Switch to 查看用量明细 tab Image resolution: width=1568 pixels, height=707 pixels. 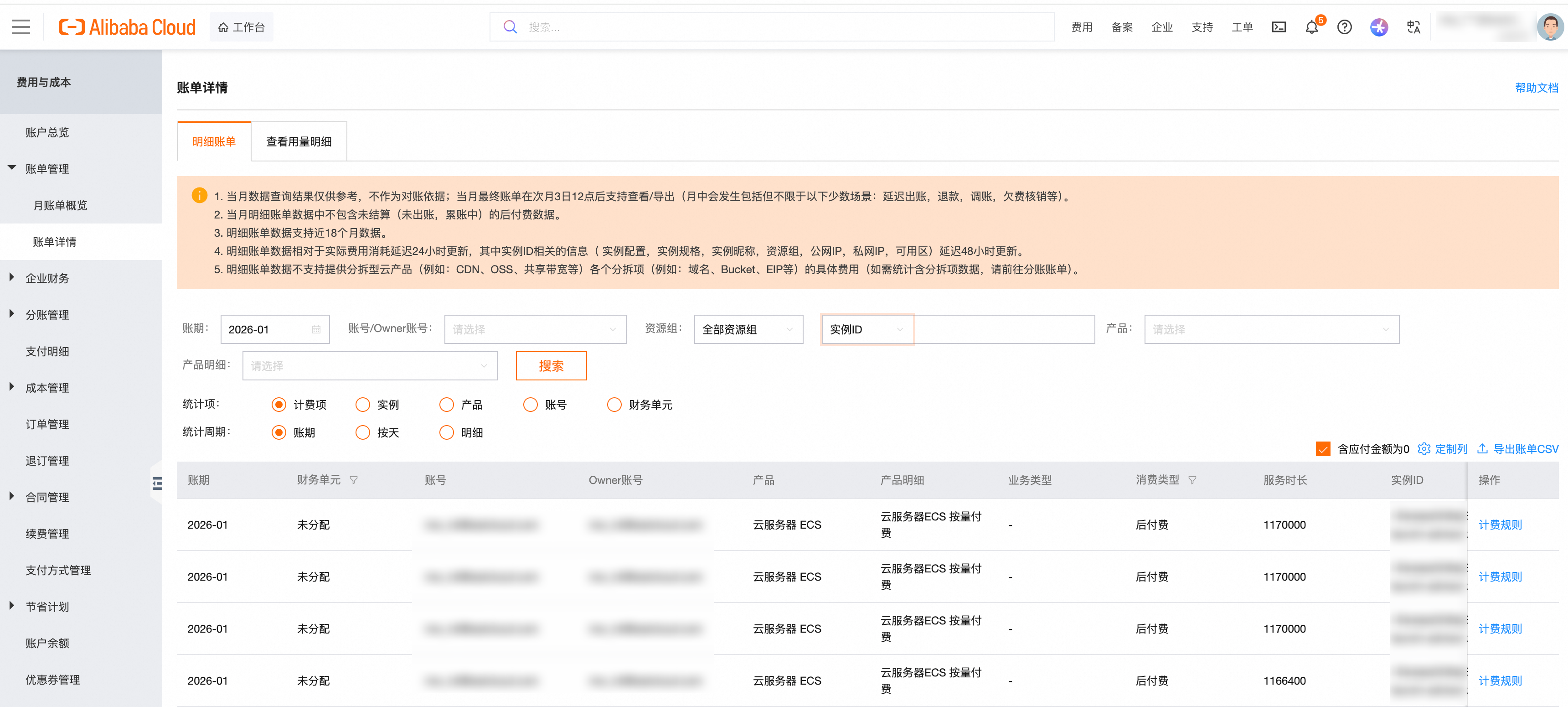point(298,141)
